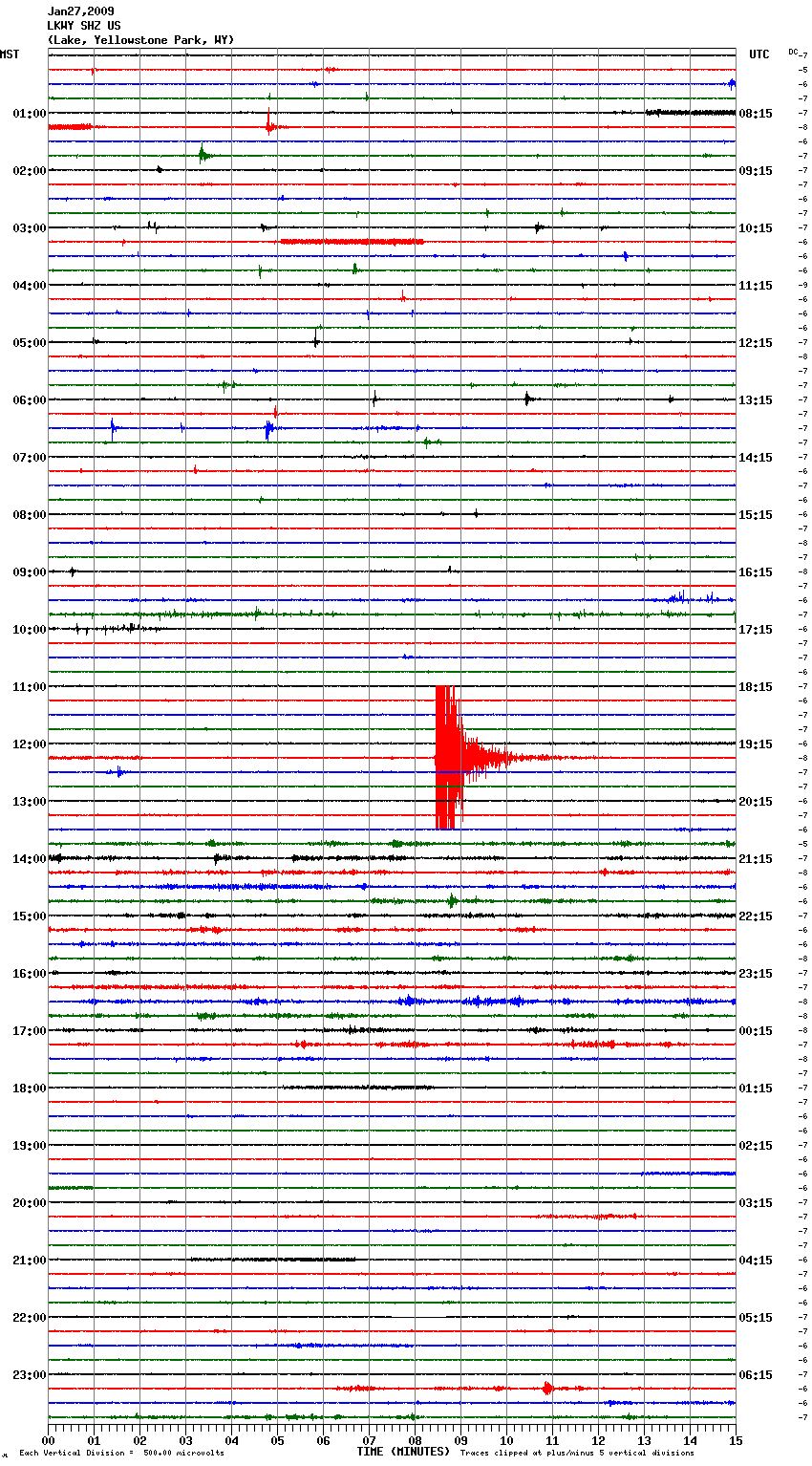Click the 16:00 MST time label
The image size is (812, 1466).
pyautogui.click(x=29, y=974)
